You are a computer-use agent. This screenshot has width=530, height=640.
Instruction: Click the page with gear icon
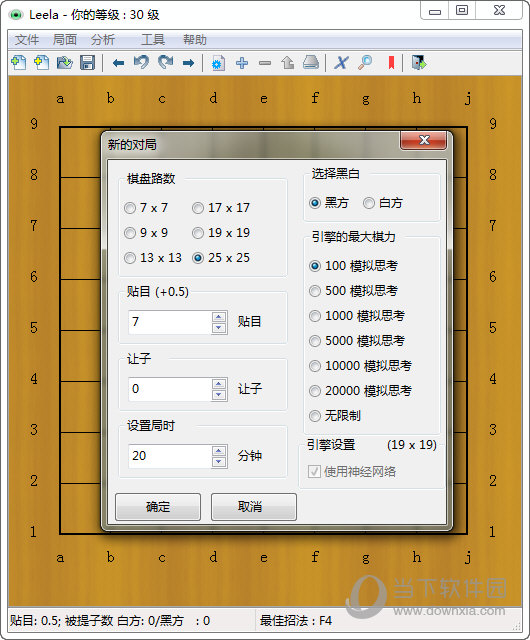218,63
